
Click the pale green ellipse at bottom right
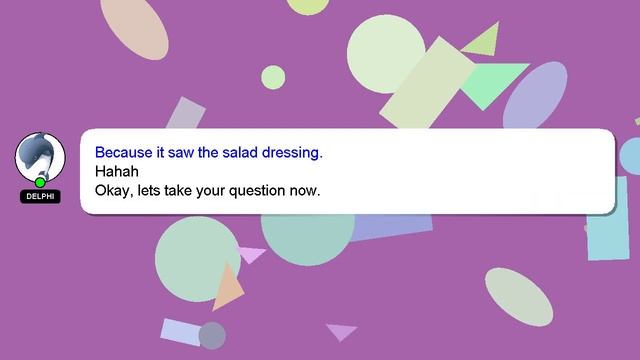(519, 297)
